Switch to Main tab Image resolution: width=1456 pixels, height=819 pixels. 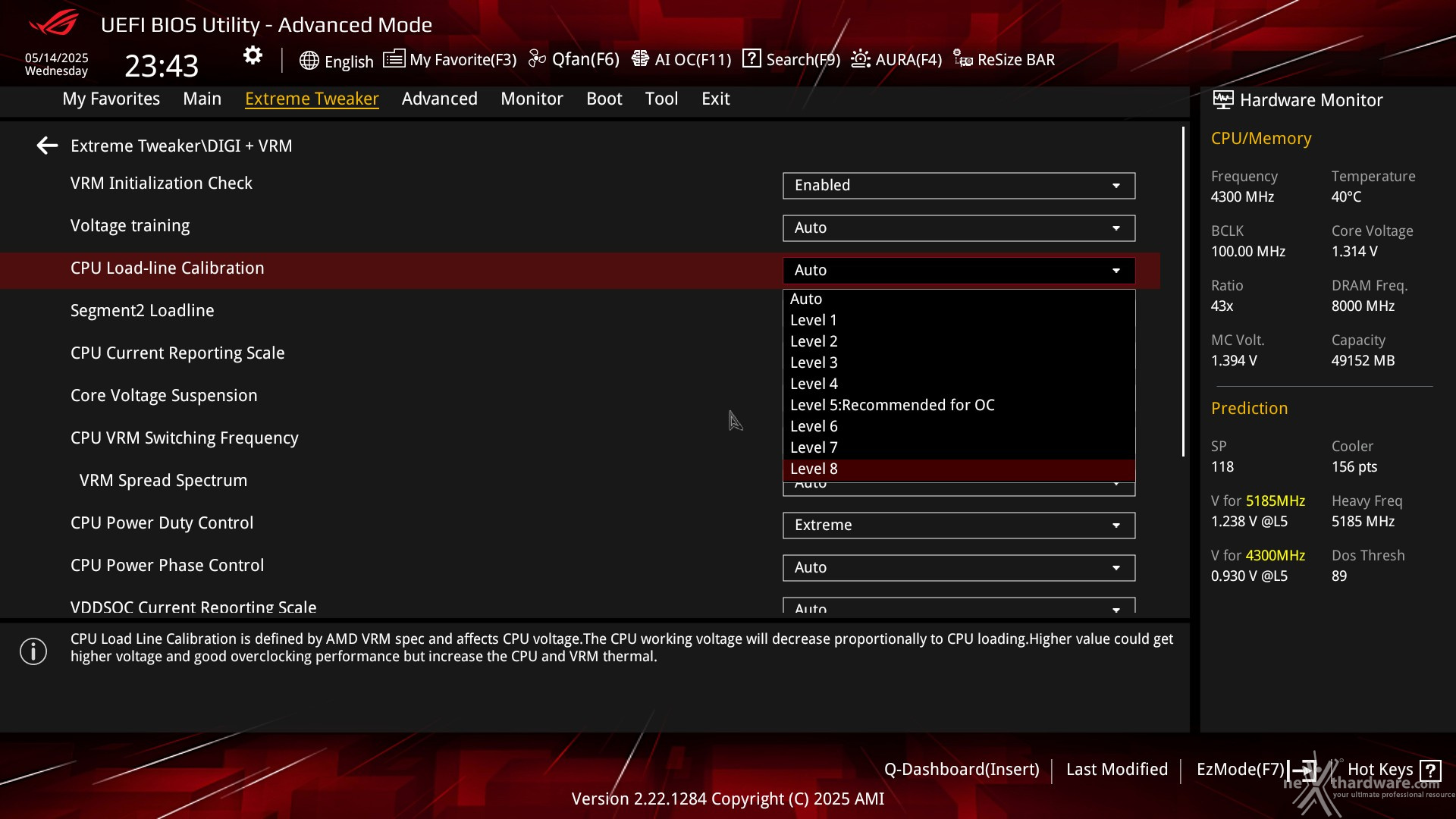pyautogui.click(x=202, y=99)
